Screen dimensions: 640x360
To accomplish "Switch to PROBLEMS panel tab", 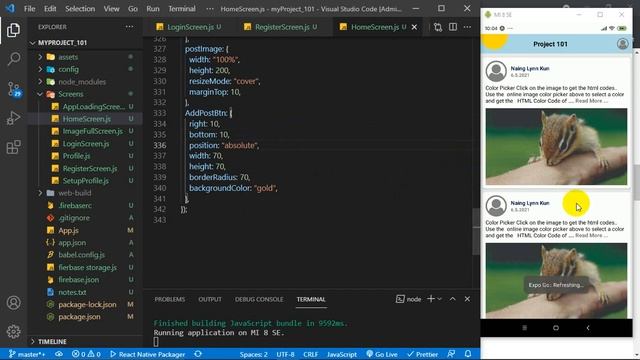I will [x=170, y=299].
